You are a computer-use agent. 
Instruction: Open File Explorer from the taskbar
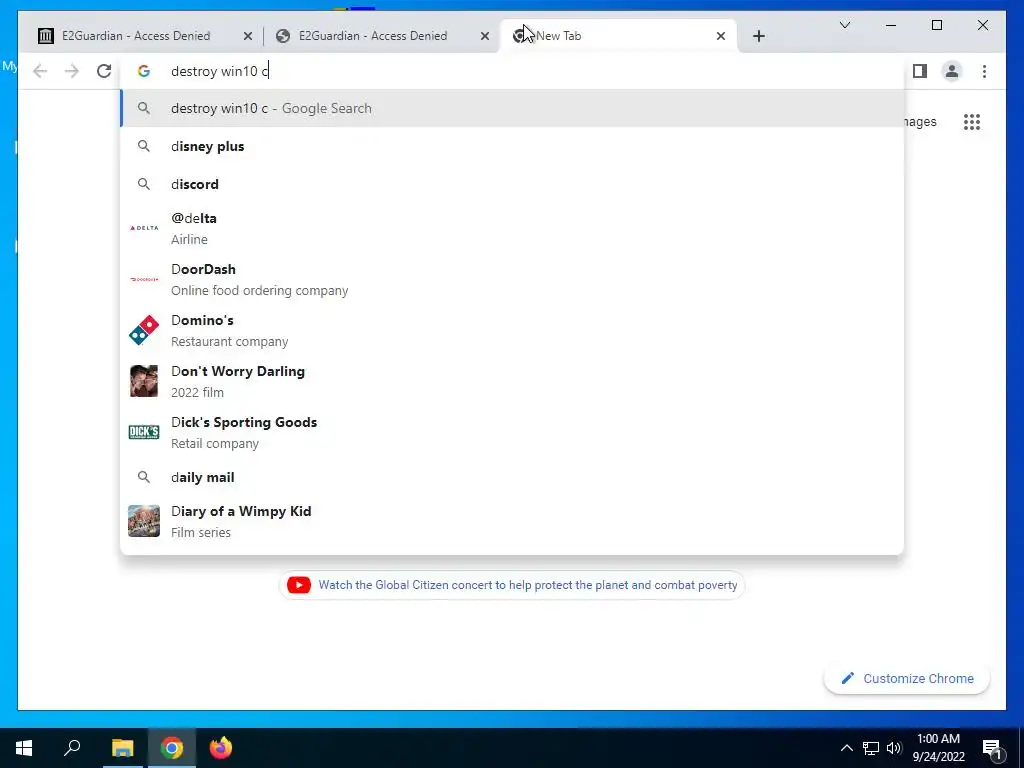pyautogui.click(x=122, y=748)
